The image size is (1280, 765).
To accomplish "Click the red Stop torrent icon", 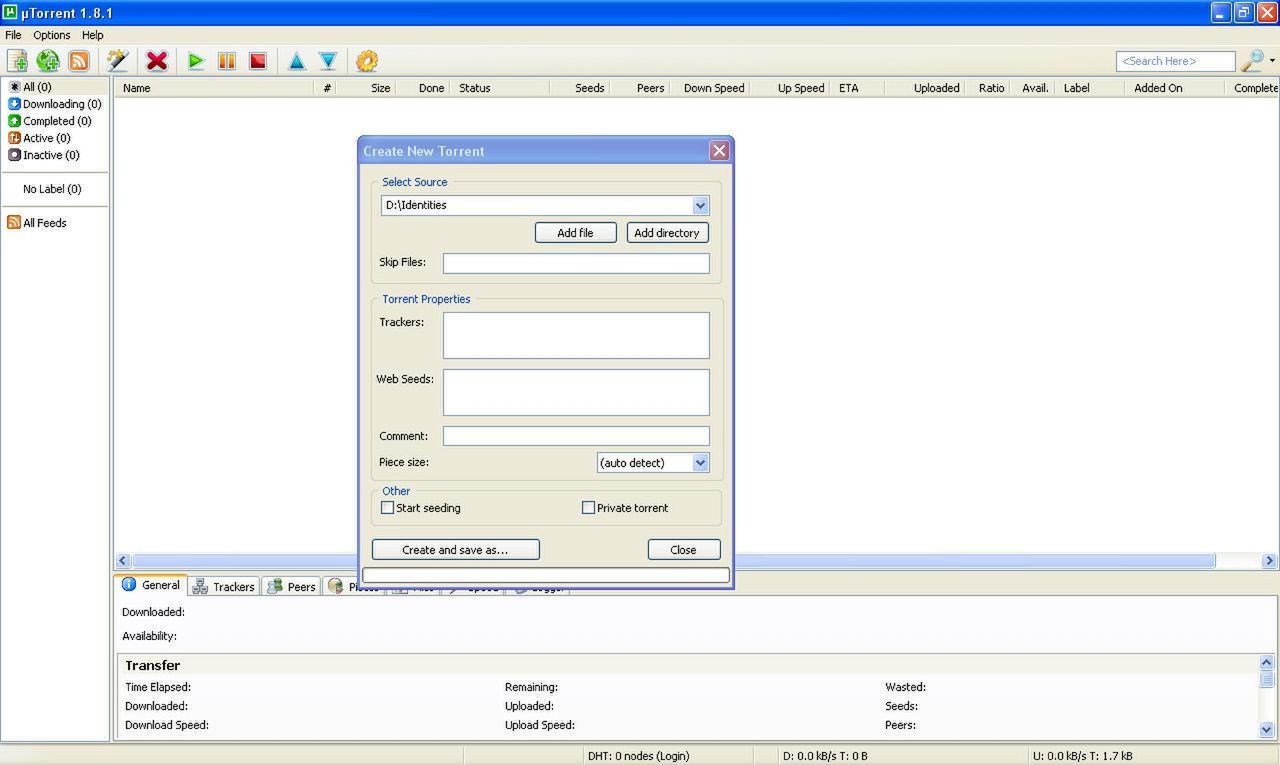I will click(258, 61).
